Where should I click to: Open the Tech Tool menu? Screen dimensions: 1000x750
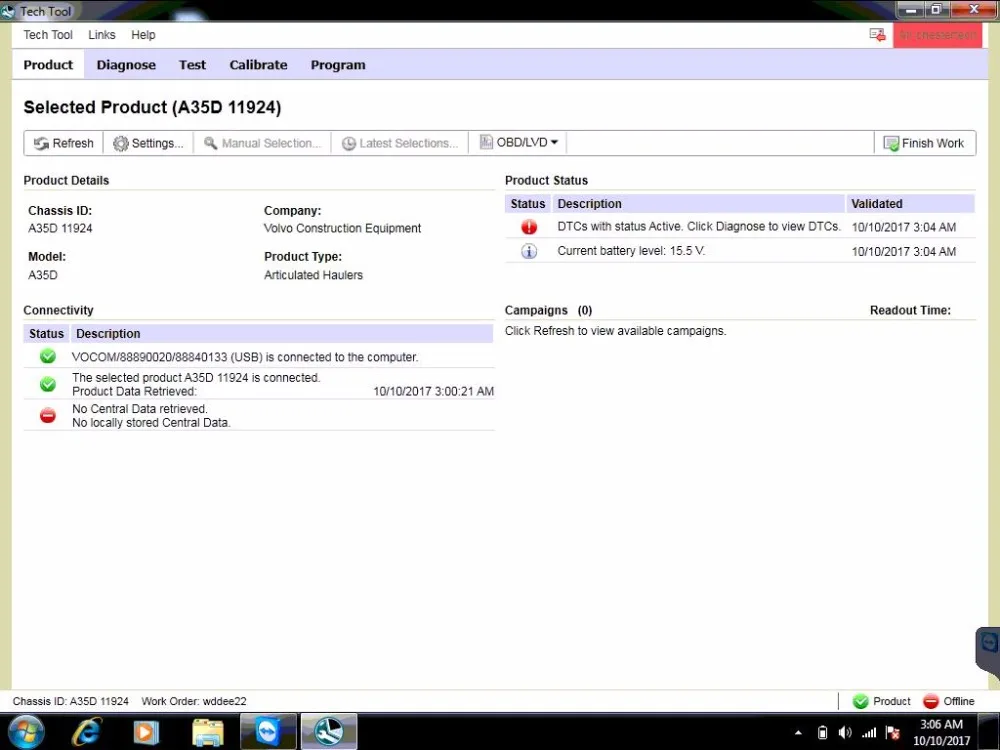48,35
